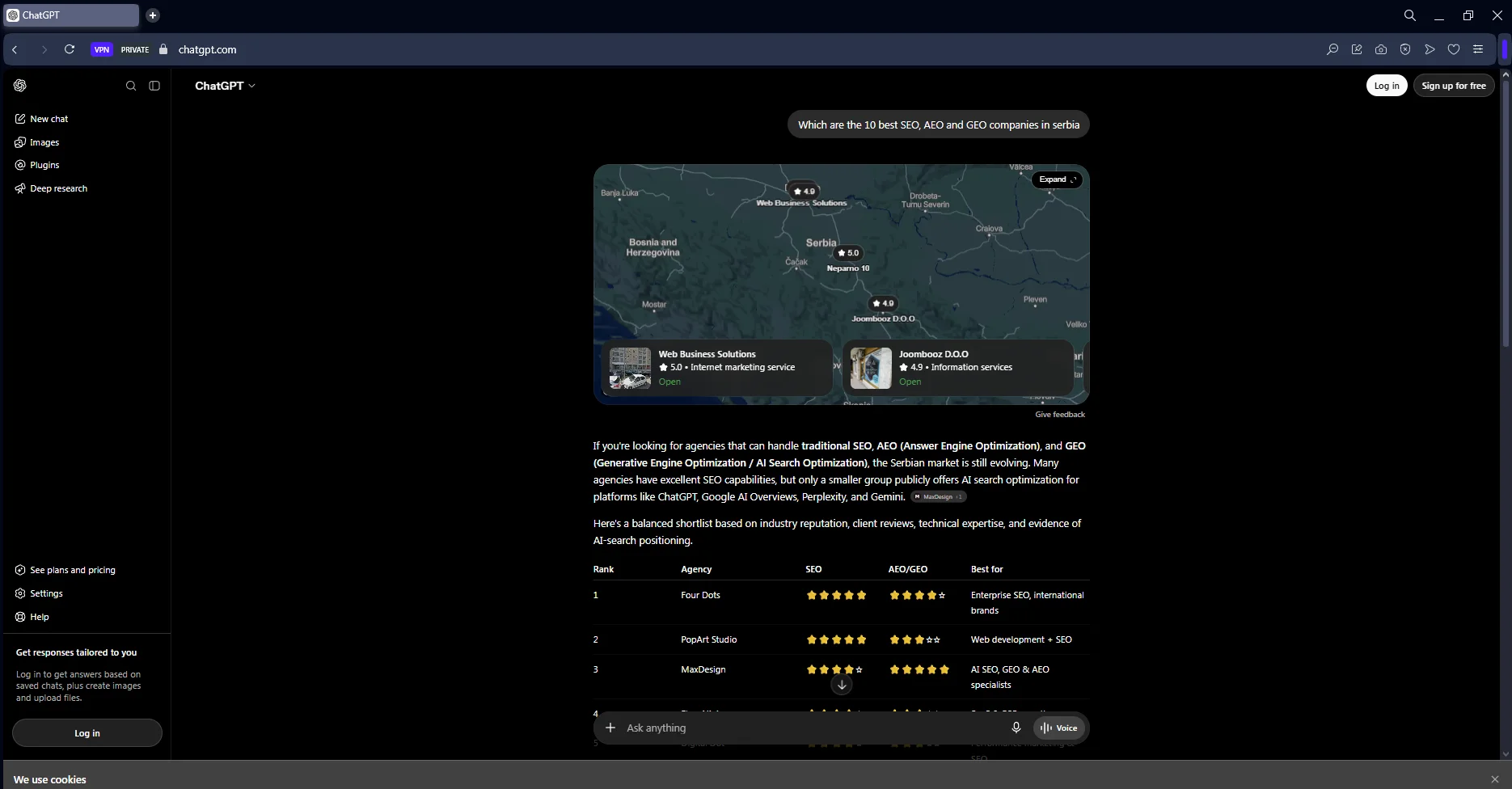Viewport: 1512px width, 789px height.
Task: Click plus attach icon in composer
Action: click(610, 728)
